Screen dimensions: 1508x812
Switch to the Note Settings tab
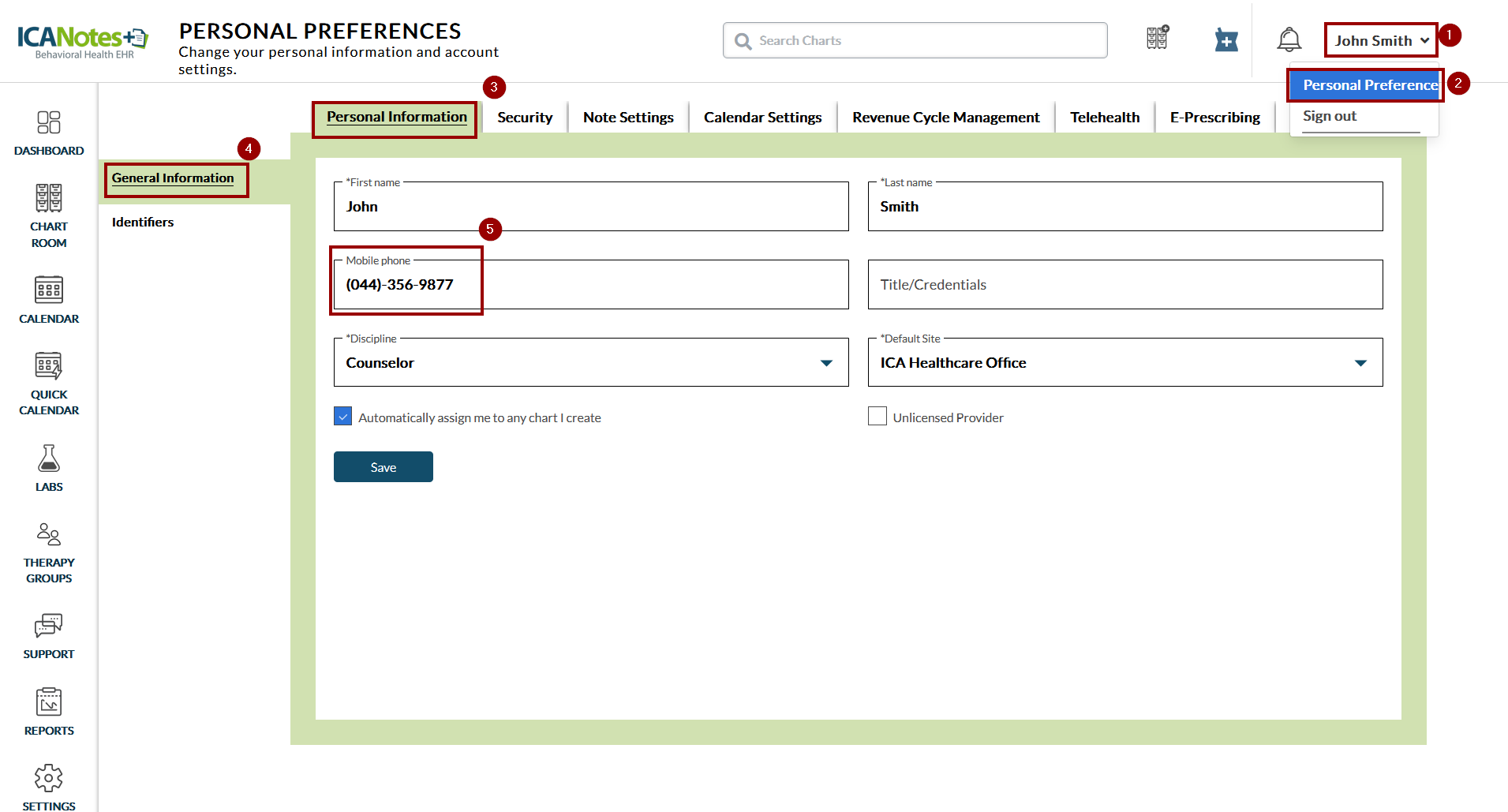click(628, 118)
